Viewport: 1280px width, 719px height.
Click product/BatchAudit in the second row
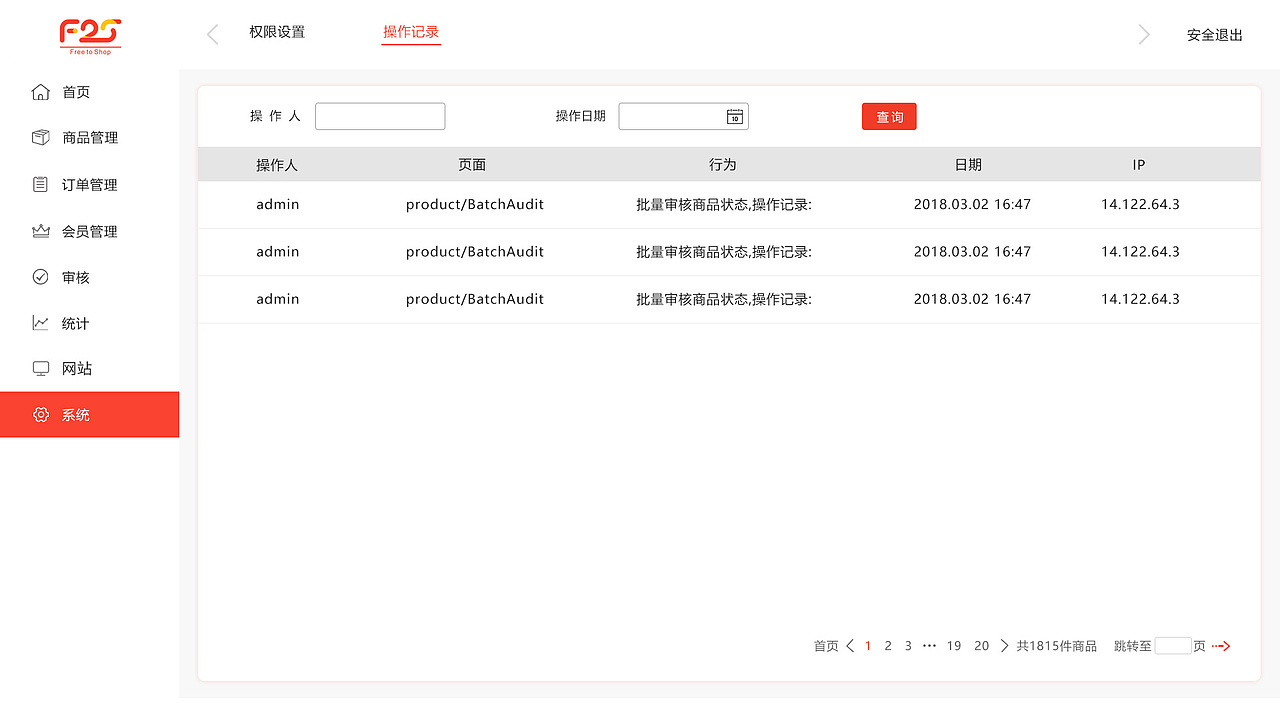point(475,251)
